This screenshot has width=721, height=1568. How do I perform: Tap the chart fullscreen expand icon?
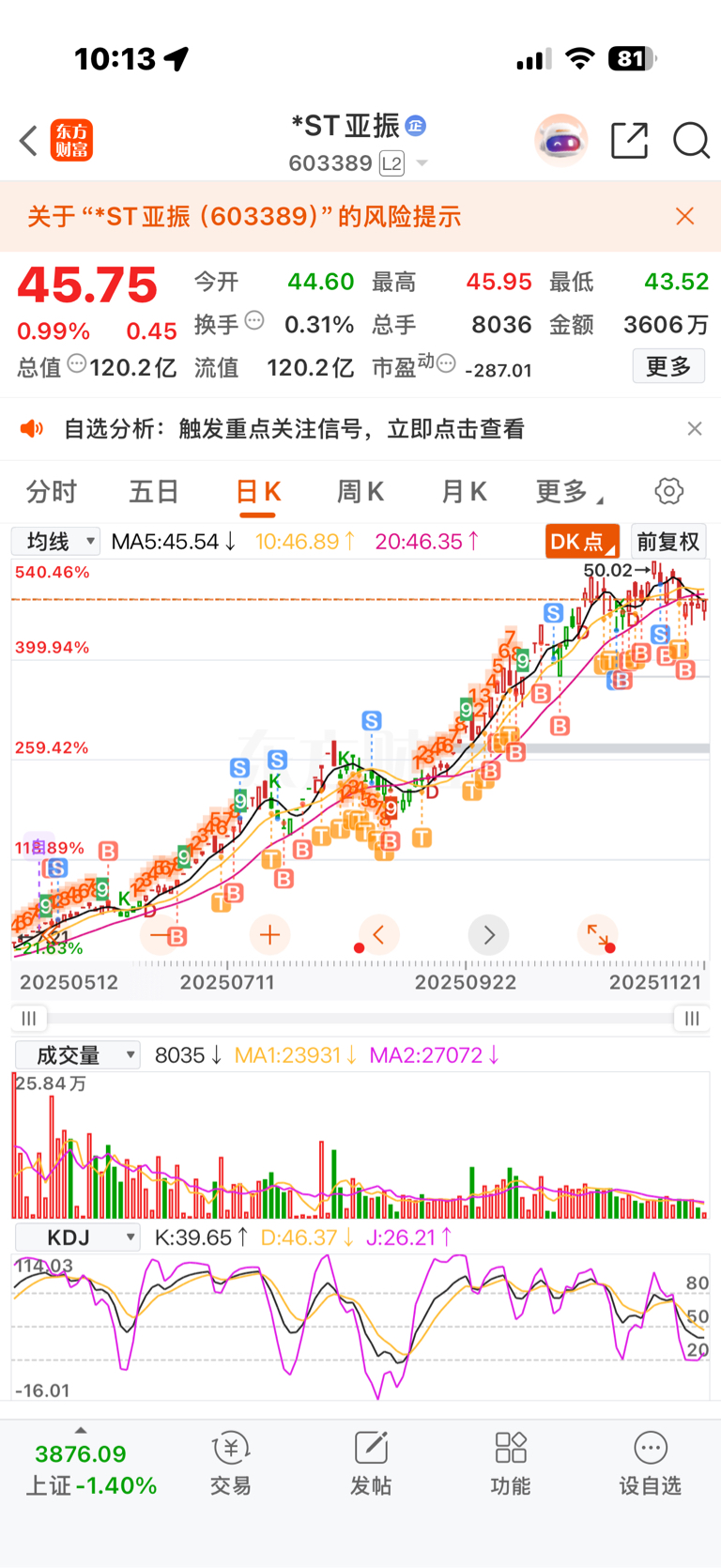[x=598, y=935]
